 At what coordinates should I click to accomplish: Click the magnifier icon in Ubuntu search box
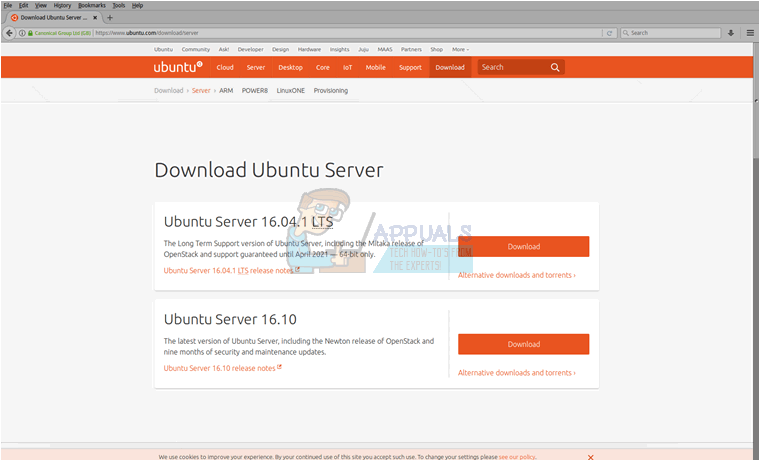pos(555,67)
